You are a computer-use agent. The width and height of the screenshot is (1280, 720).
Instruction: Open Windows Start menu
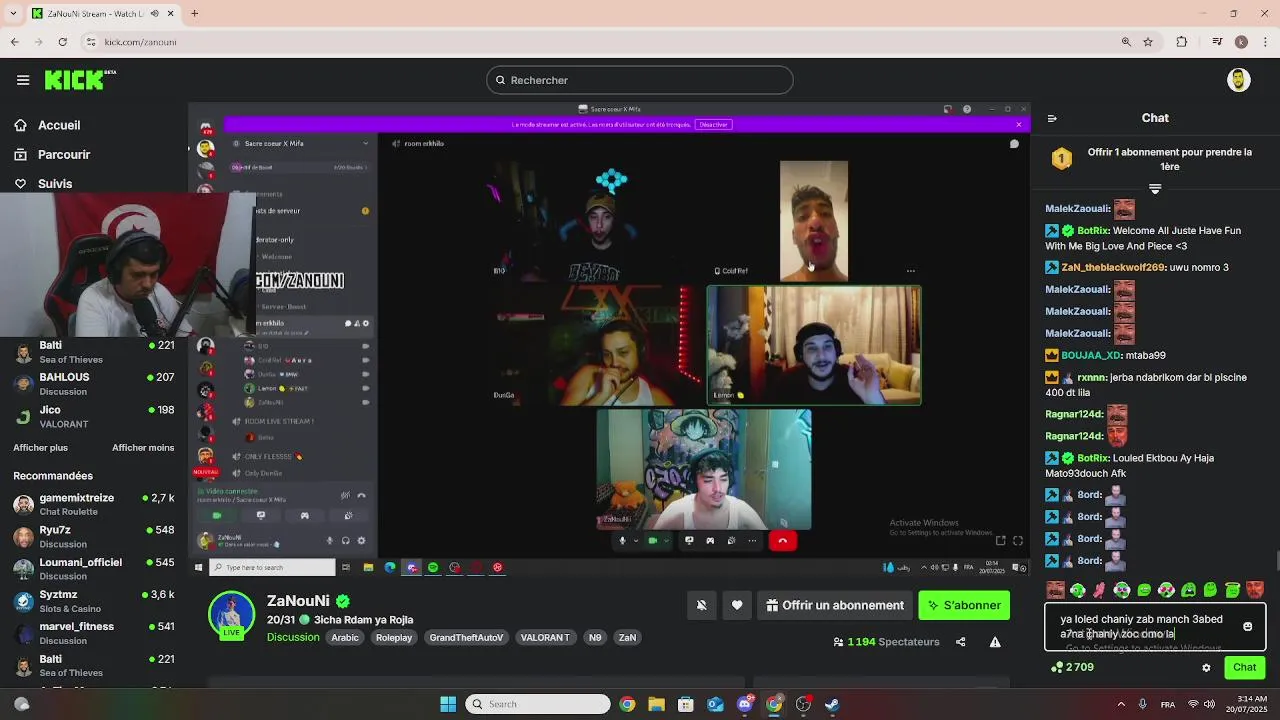coord(448,704)
